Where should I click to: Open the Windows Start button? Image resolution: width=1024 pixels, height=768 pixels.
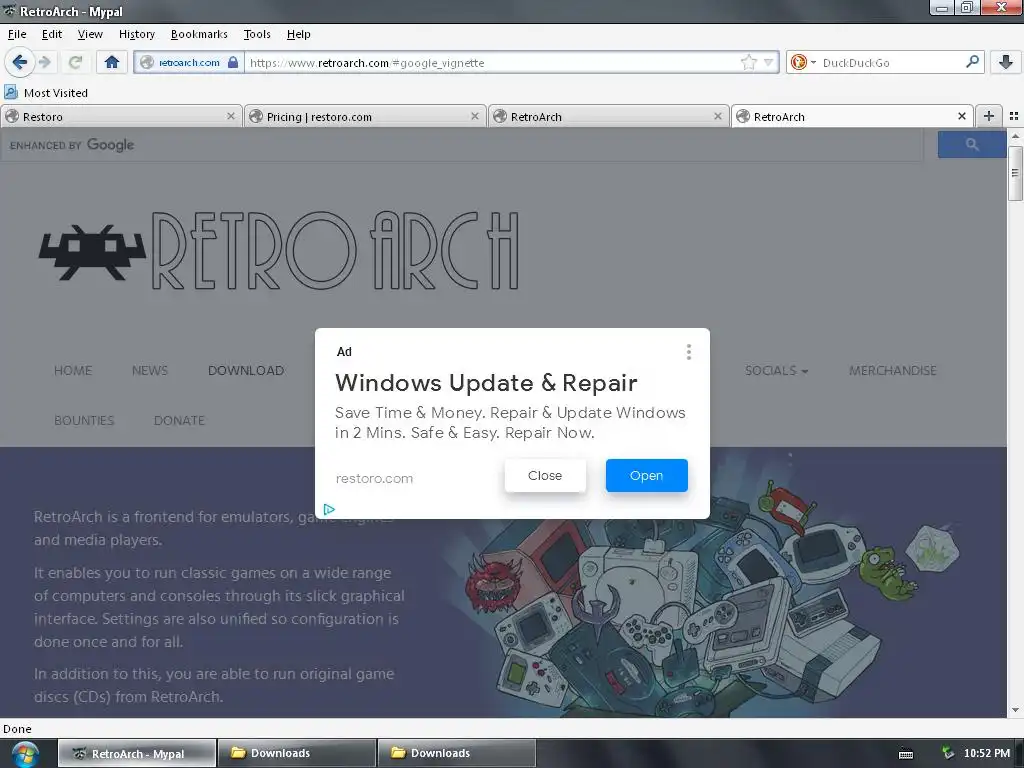tap(25, 754)
